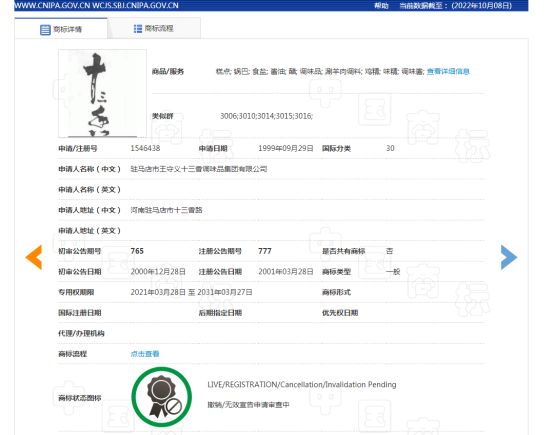Select the international class value 30
This screenshot has height=435, width=553.
pos(390,148)
